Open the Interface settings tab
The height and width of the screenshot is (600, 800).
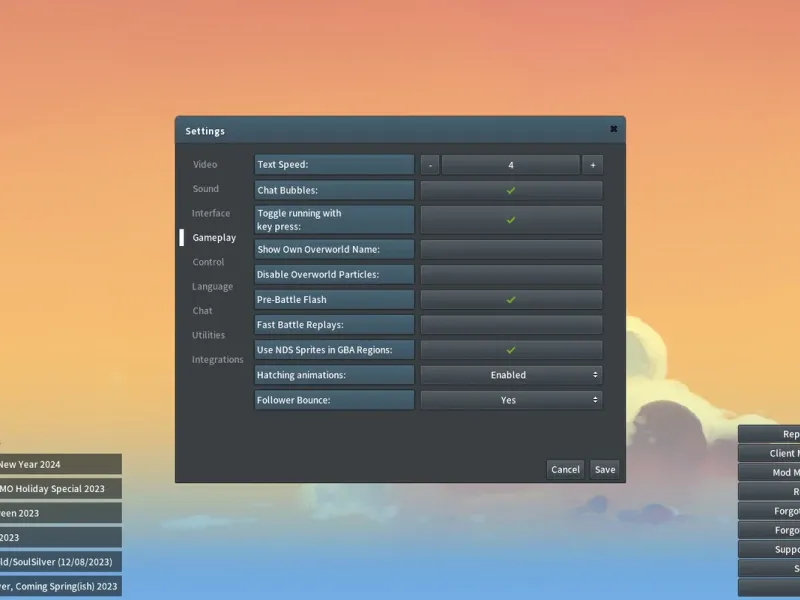tap(211, 213)
